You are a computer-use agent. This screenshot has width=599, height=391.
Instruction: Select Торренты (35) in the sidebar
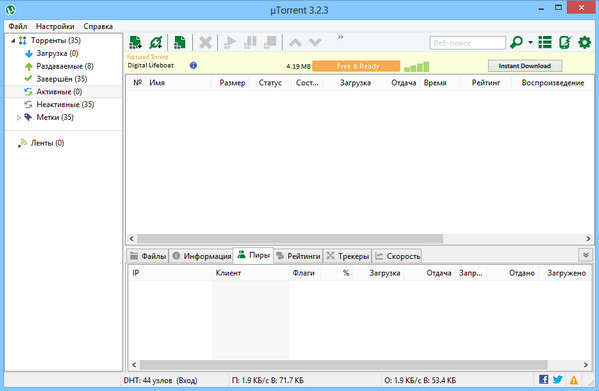coord(56,40)
